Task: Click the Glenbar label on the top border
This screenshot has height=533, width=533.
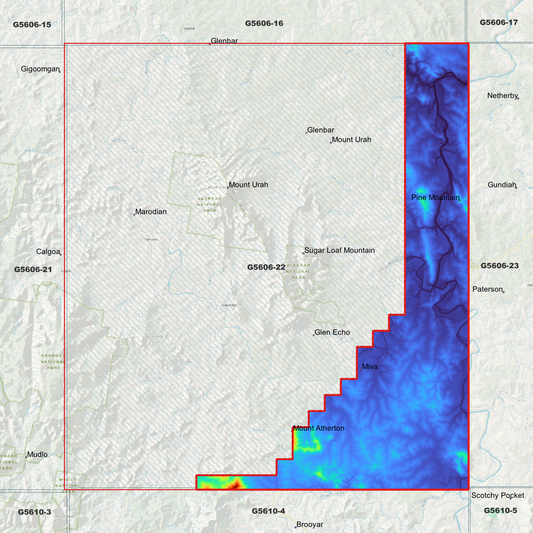Action: 224,41
